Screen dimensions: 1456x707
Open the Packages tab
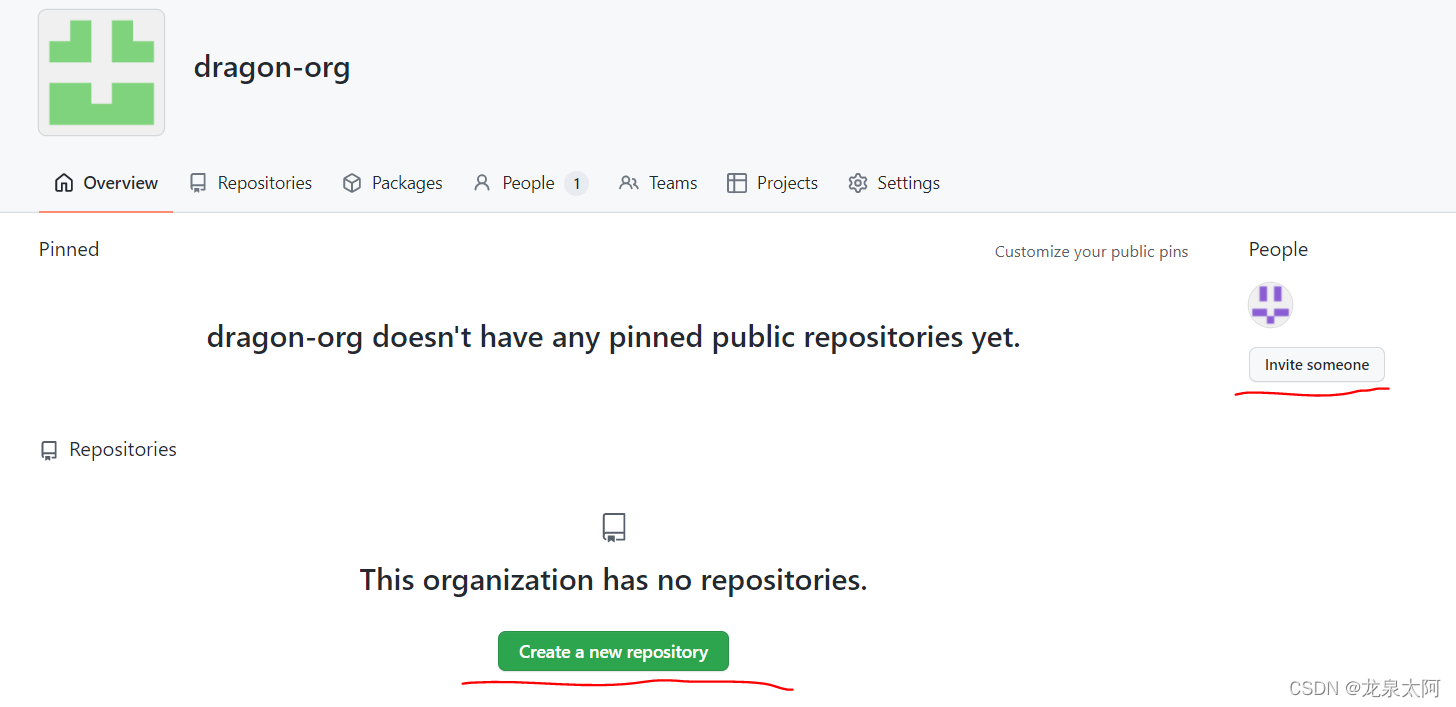pyautogui.click(x=392, y=183)
